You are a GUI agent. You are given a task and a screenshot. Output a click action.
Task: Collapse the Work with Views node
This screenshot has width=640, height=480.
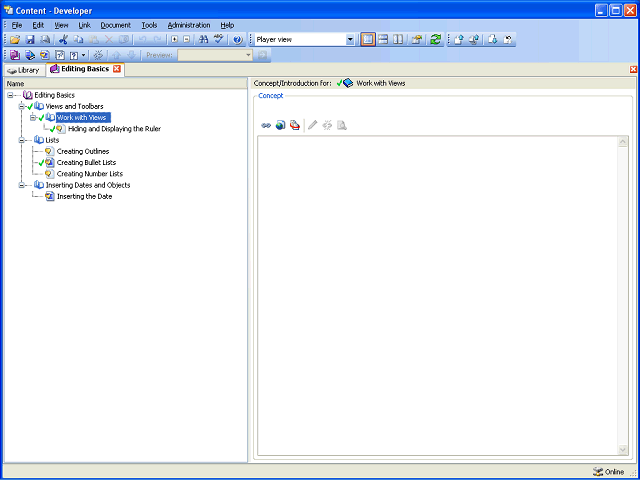click(33, 118)
